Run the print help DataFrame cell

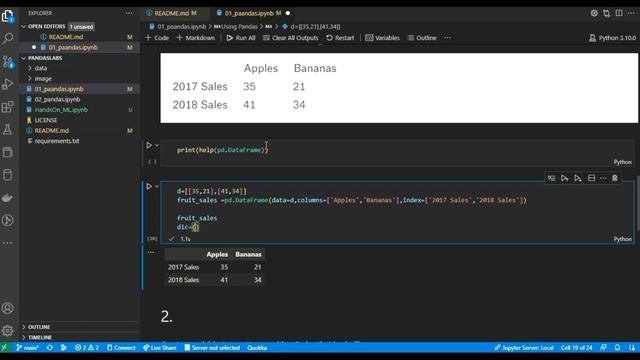click(149, 145)
